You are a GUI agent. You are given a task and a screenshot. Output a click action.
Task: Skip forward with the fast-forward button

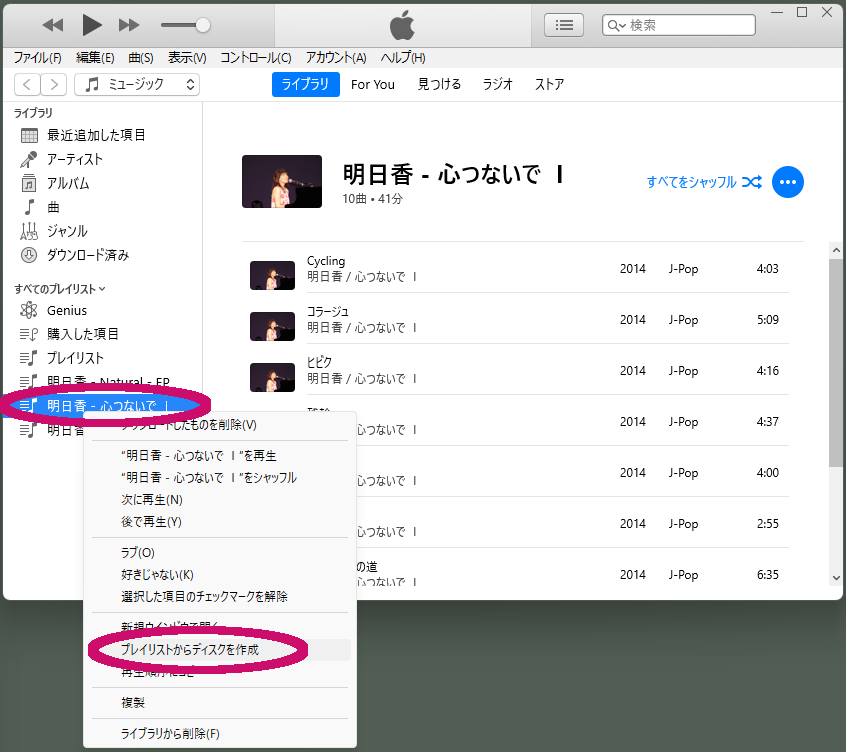tap(129, 25)
